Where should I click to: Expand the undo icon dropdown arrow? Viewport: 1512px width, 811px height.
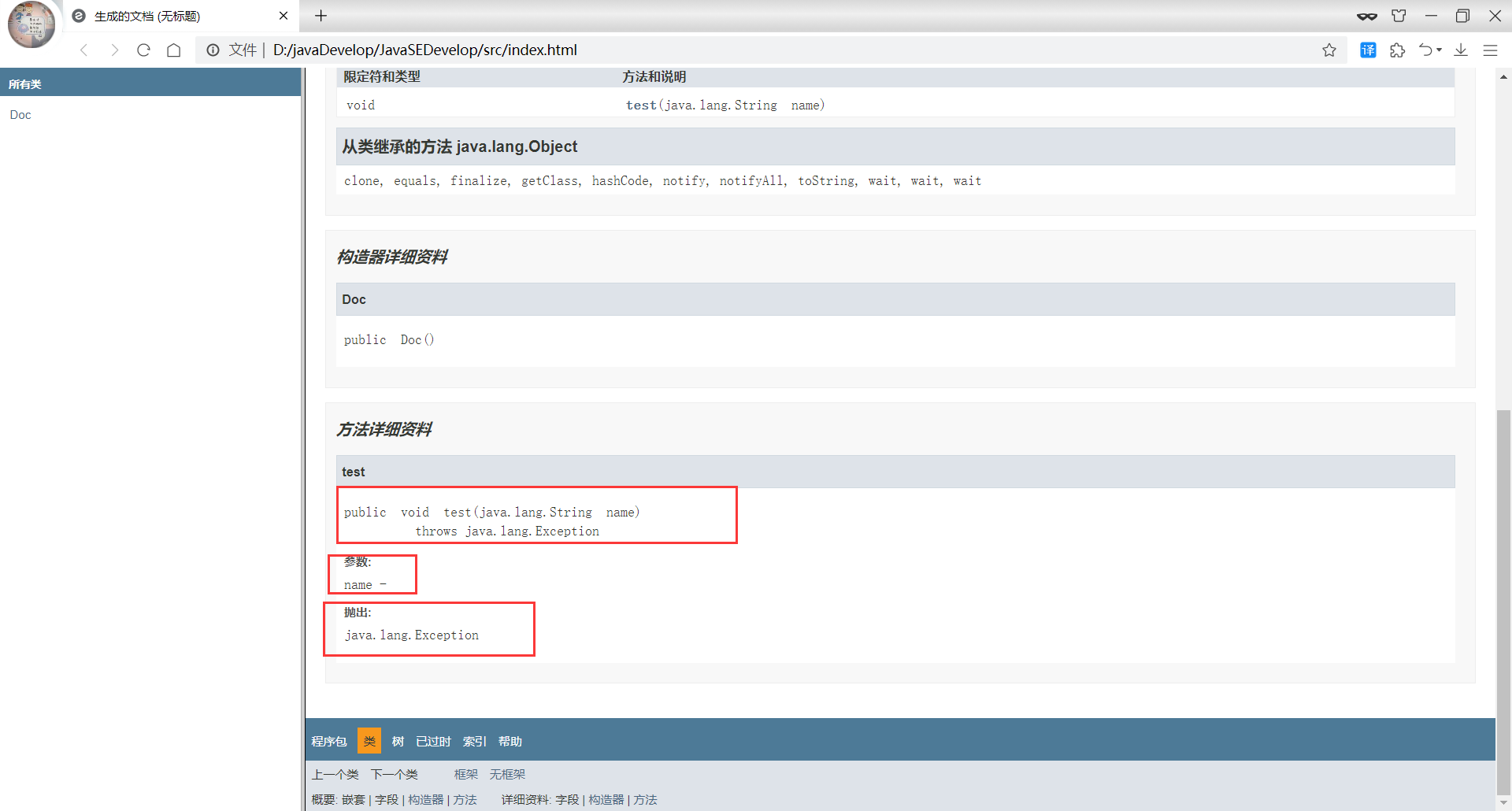[x=1440, y=50]
